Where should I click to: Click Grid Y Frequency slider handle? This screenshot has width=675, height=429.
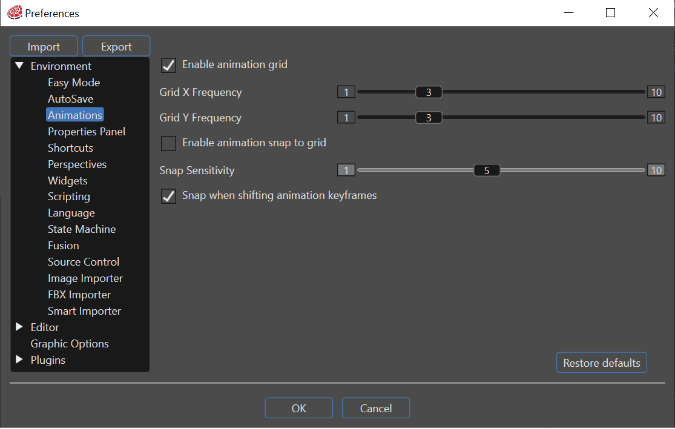click(x=429, y=118)
